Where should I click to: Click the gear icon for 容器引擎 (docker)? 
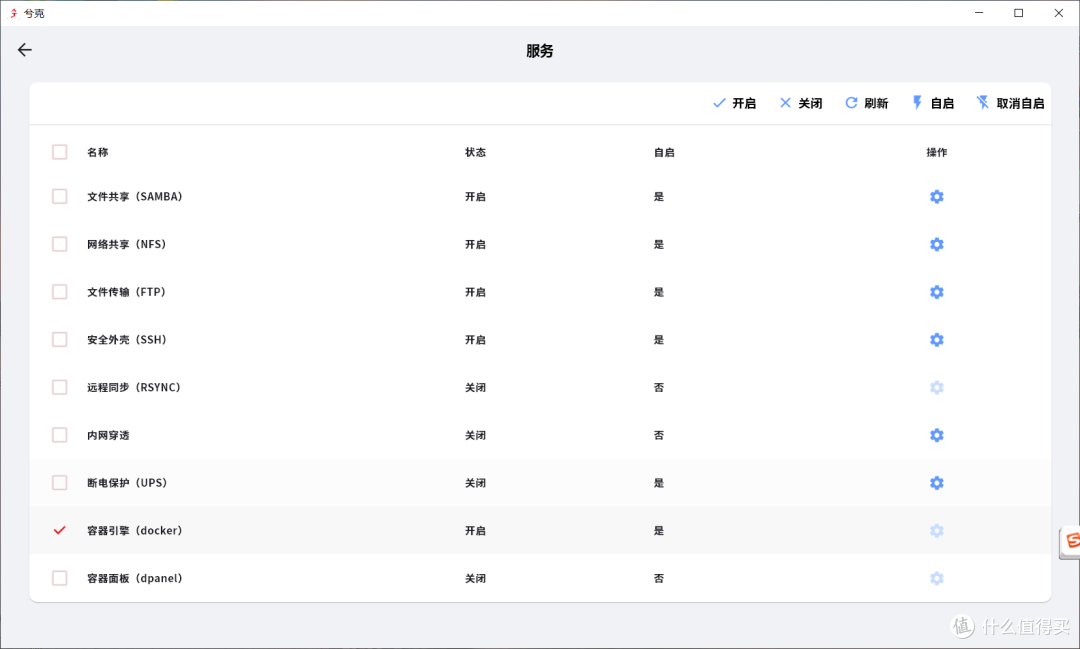pyautogui.click(x=936, y=530)
